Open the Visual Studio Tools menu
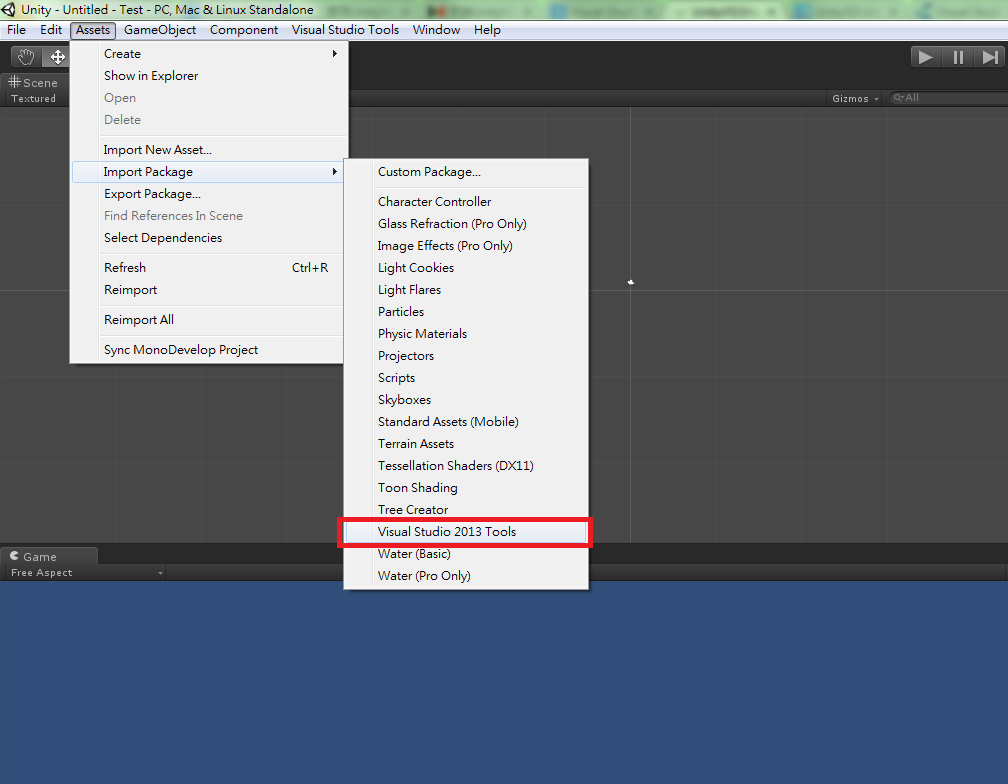Viewport: 1008px width, 784px height. (345, 30)
